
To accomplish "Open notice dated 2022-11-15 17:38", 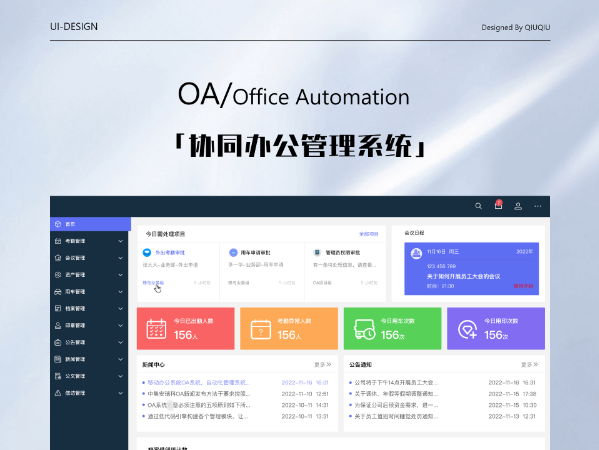I will point(442,394).
